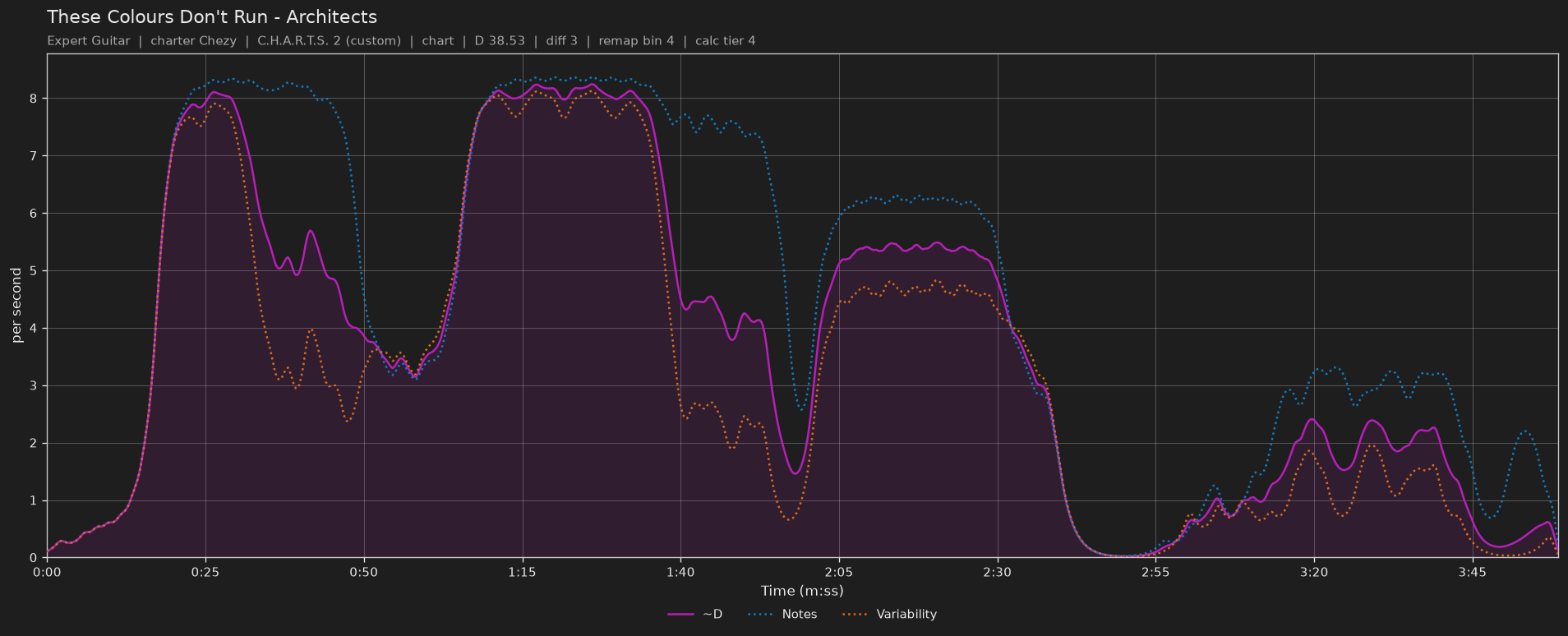Click the "Notes" legend label
This screenshot has height=636, width=1568.
(800, 615)
